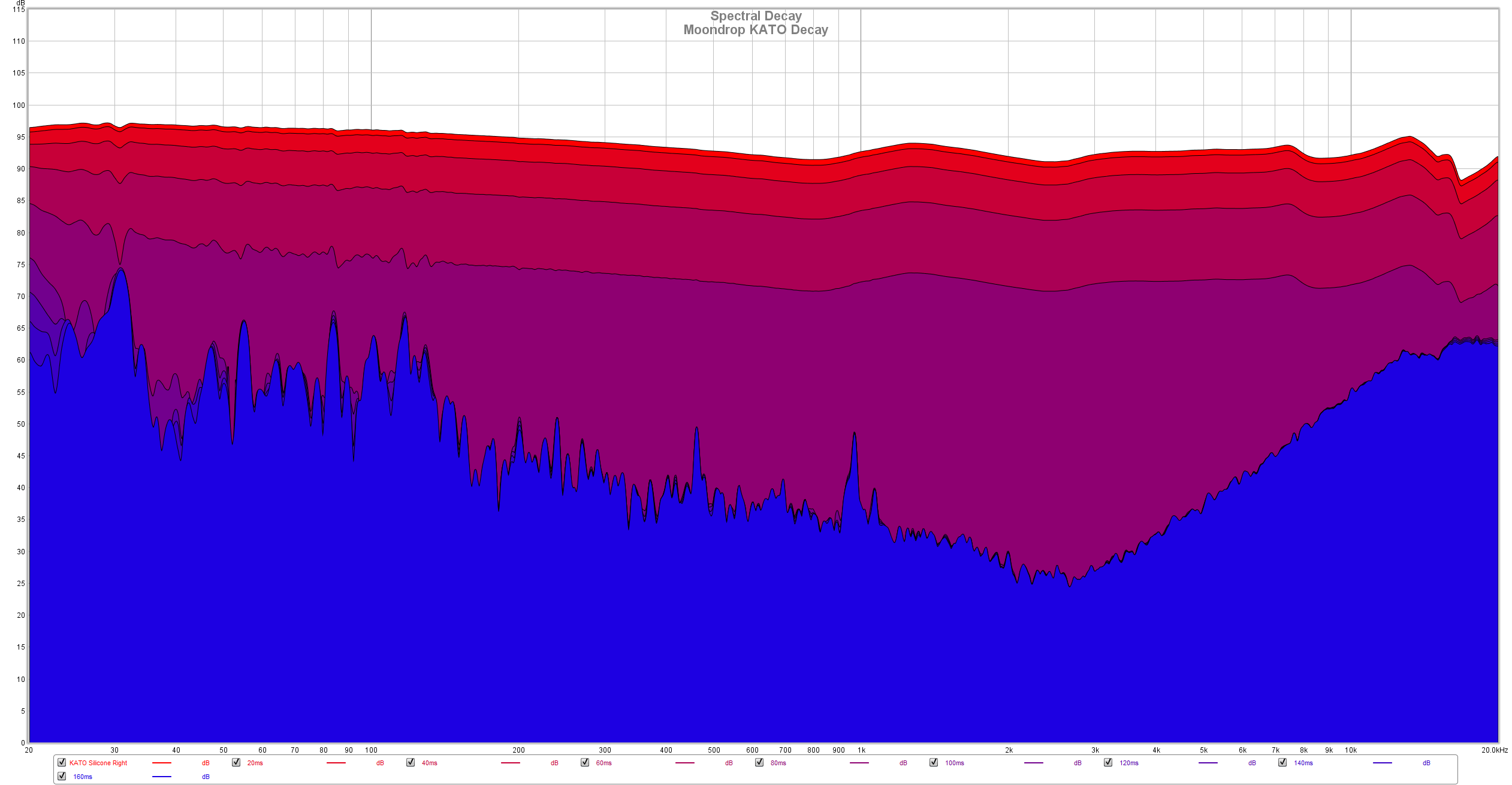Click the blue 160ms line swatch
1512x785 pixels.
coord(162,777)
